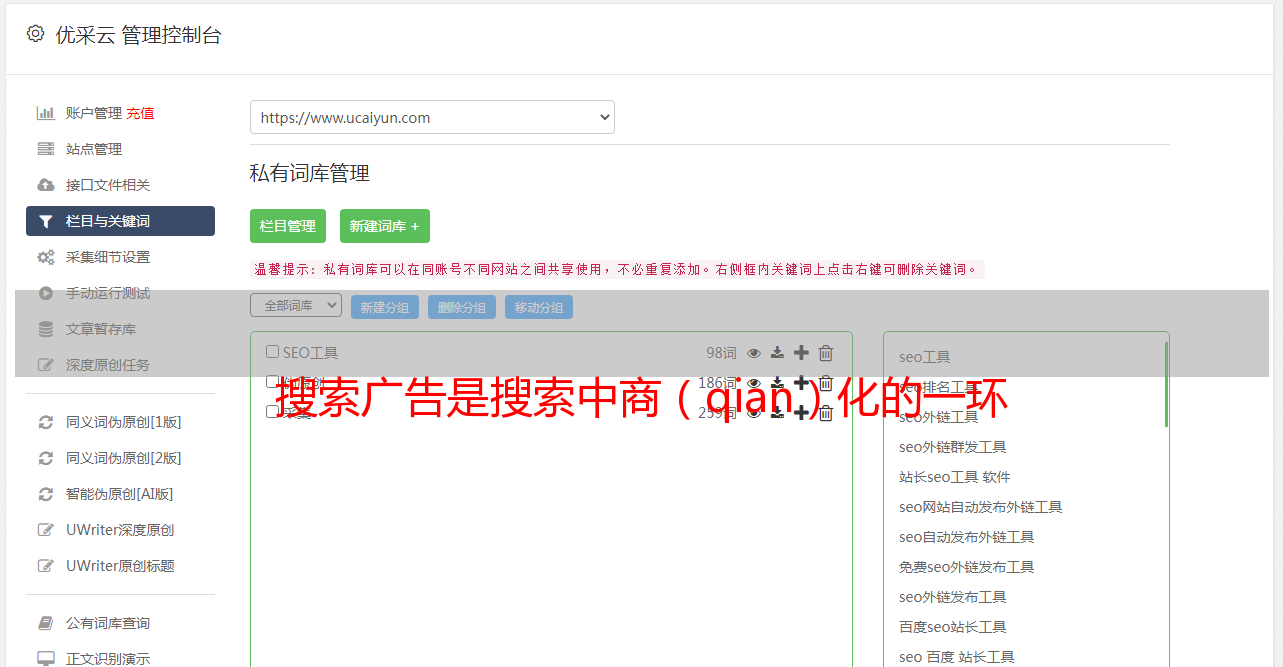Select keyword '百度seo站长工具'

(953, 627)
